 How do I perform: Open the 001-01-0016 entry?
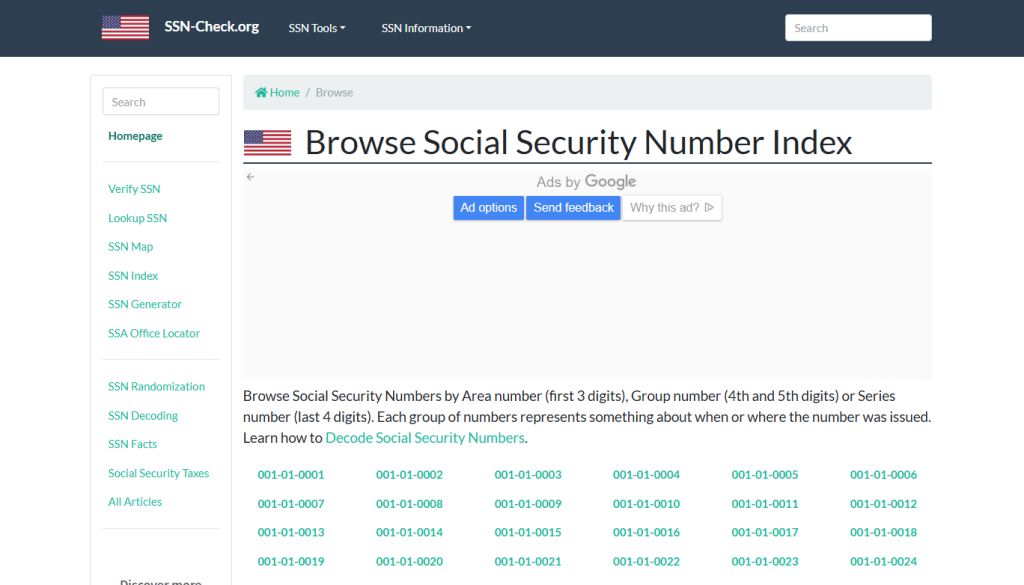pyautogui.click(x=647, y=532)
